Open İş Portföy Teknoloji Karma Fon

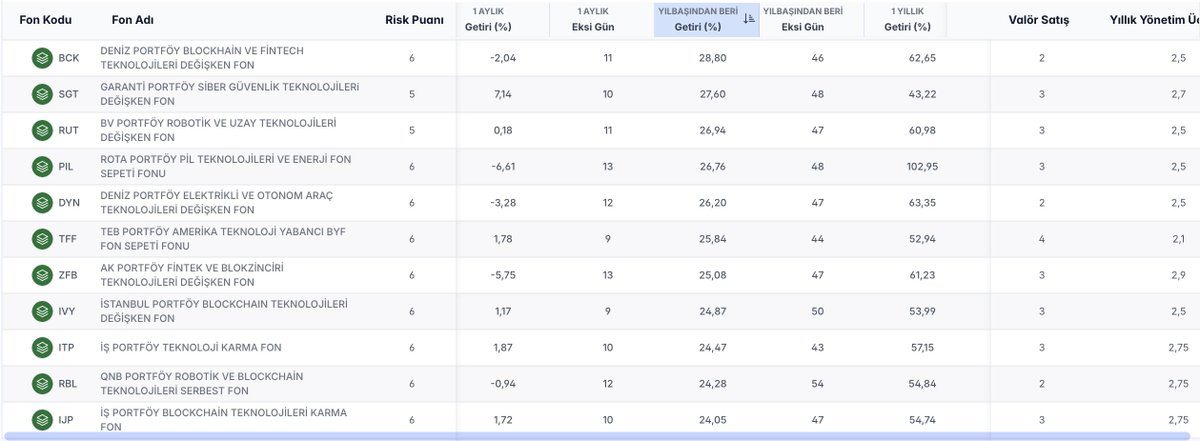coord(191,347)
